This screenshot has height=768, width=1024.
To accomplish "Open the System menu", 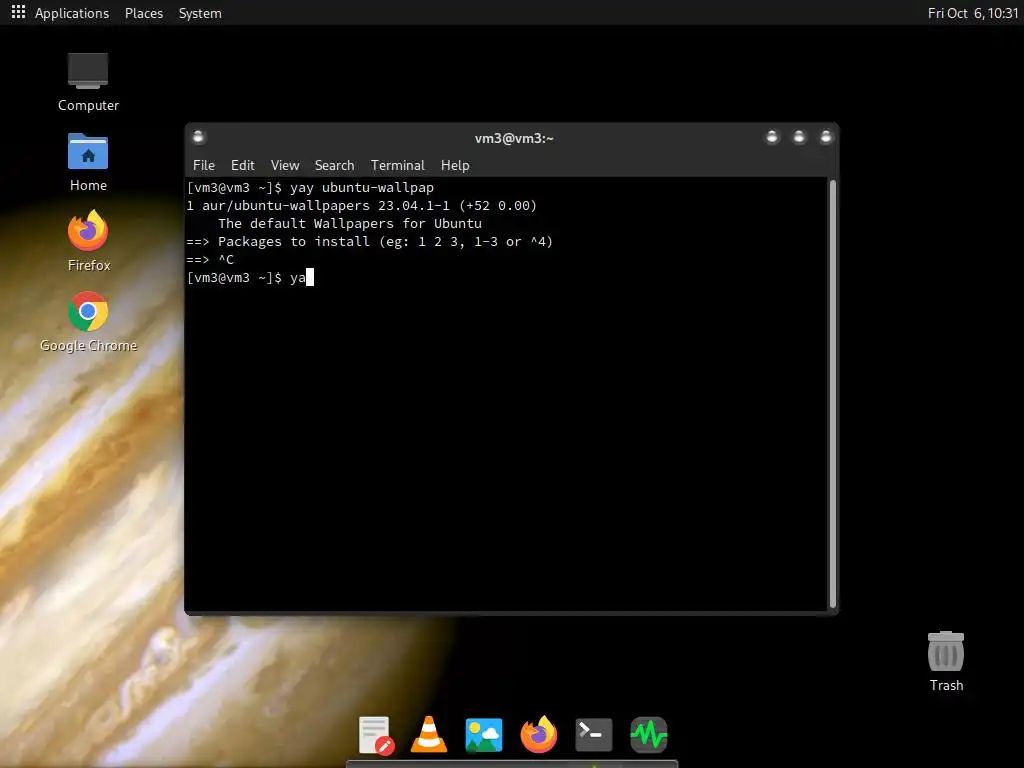I will 200,13.
